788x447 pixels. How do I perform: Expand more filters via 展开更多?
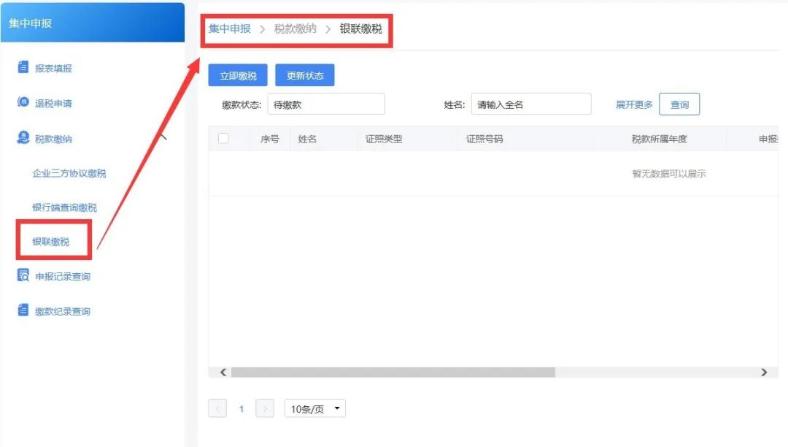tap(634, 105)
